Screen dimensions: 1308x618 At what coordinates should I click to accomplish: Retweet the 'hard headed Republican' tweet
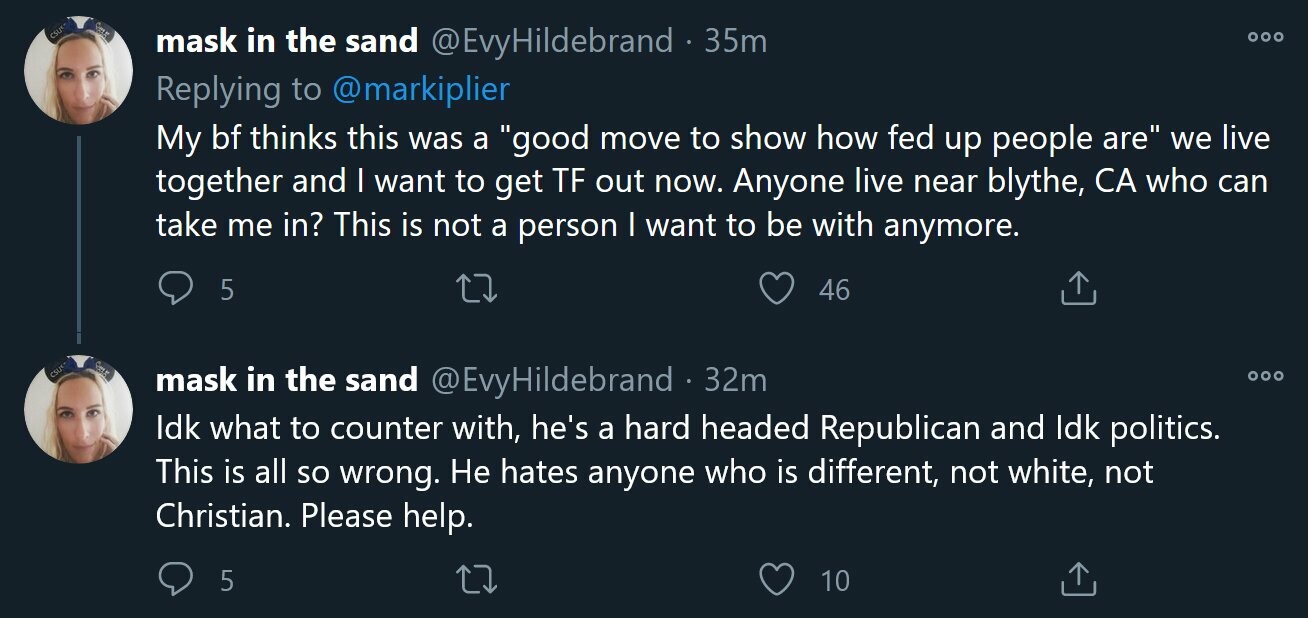pyautogui.click(x=477, y=579)
